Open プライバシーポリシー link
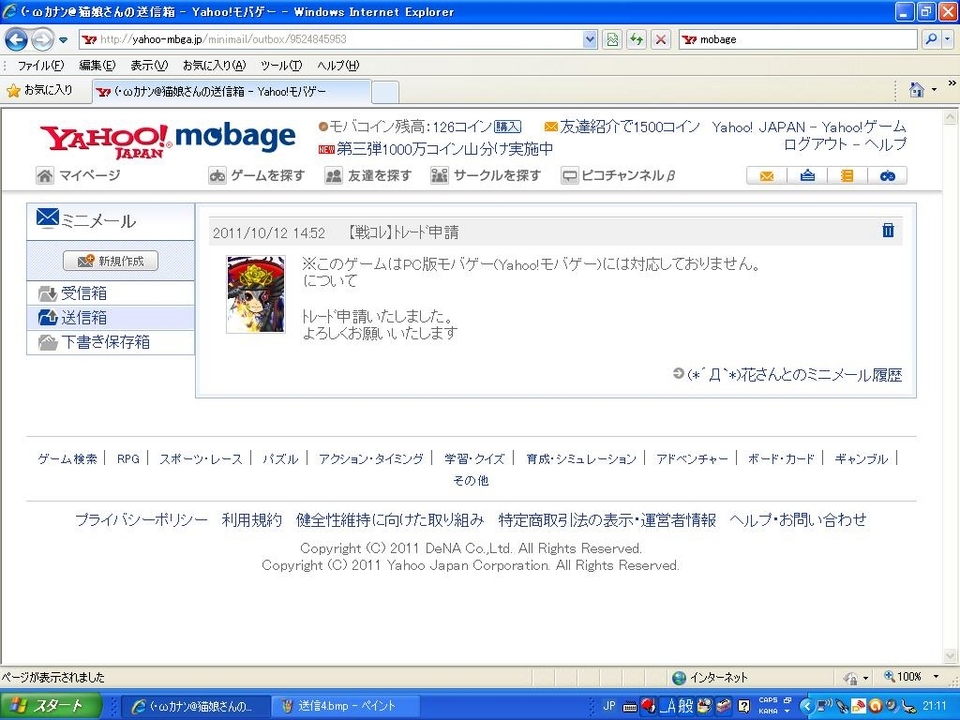 (141, 520)
